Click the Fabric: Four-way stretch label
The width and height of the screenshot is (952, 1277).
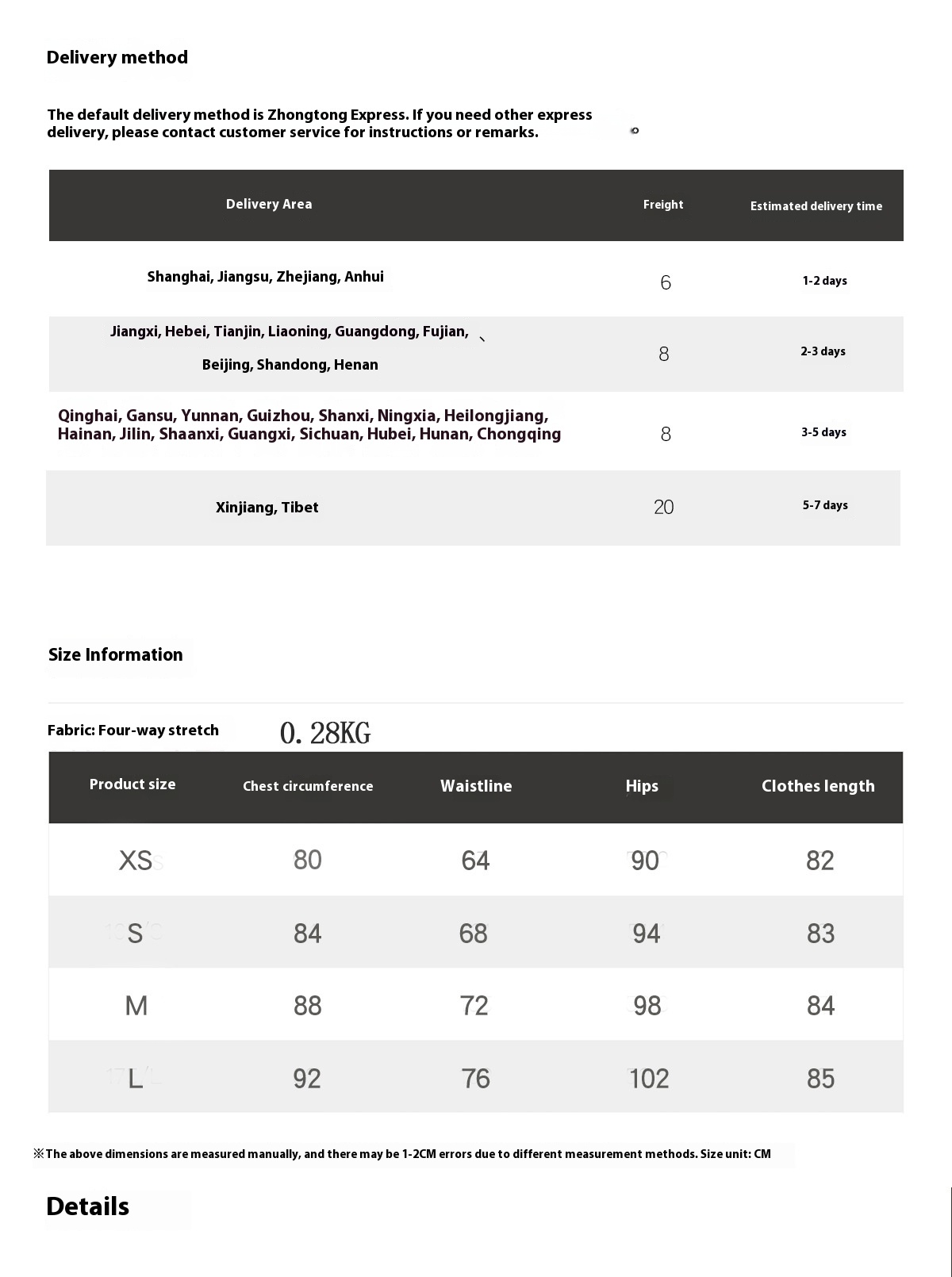tap(133, 731)
